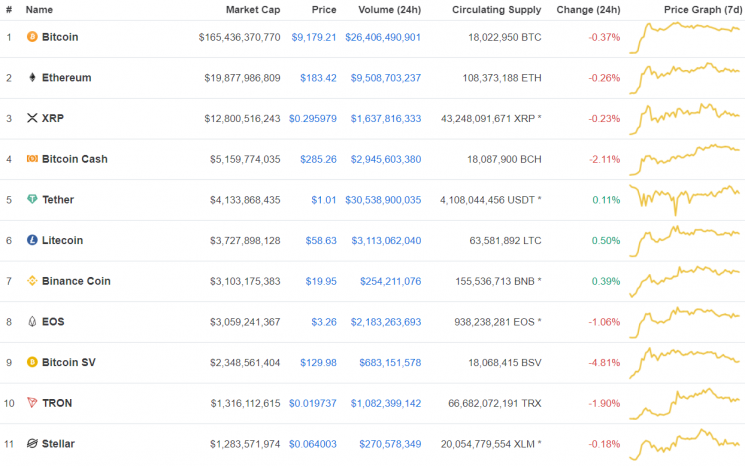Screen dimensions: 745x466
Task: Click the Tether logo icon
Action: coord(32,199)
